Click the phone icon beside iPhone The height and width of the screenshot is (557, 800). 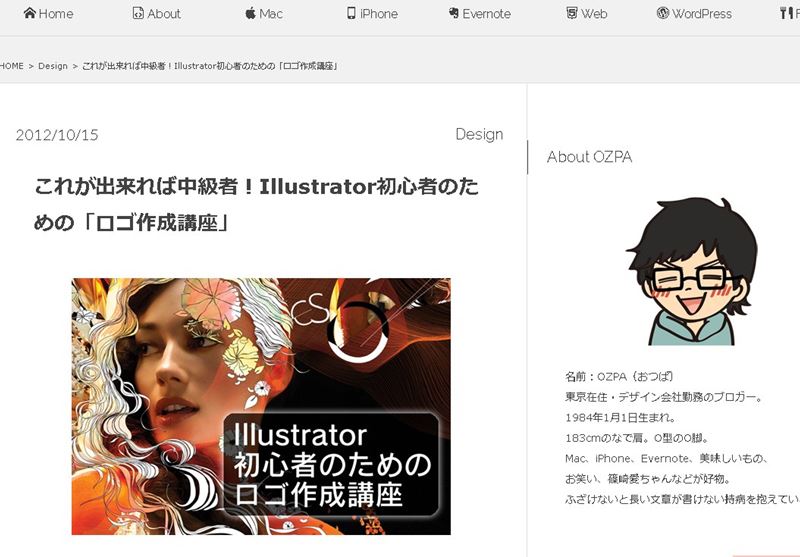click(351, 13)
